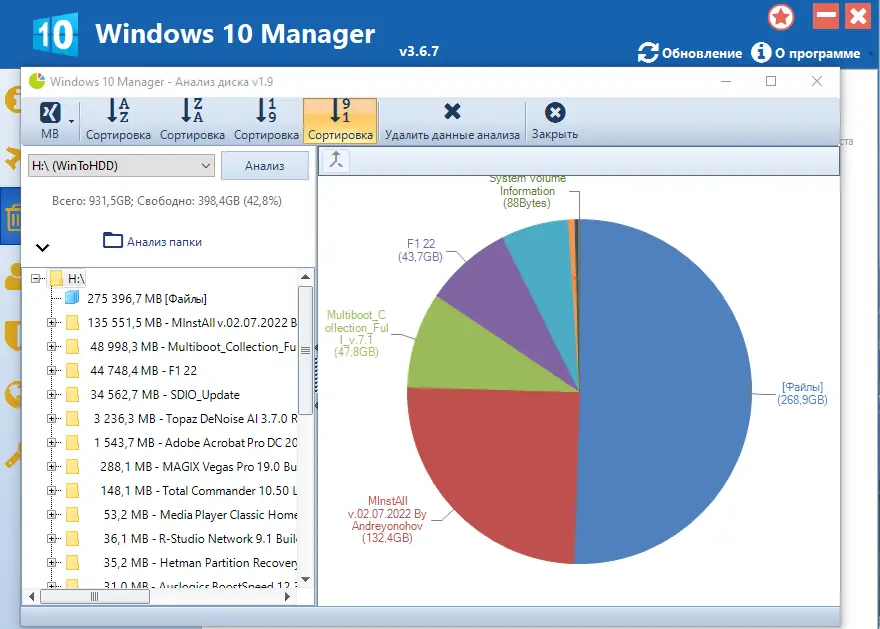Click the Windows 10 Manager logo

[55, 35]
